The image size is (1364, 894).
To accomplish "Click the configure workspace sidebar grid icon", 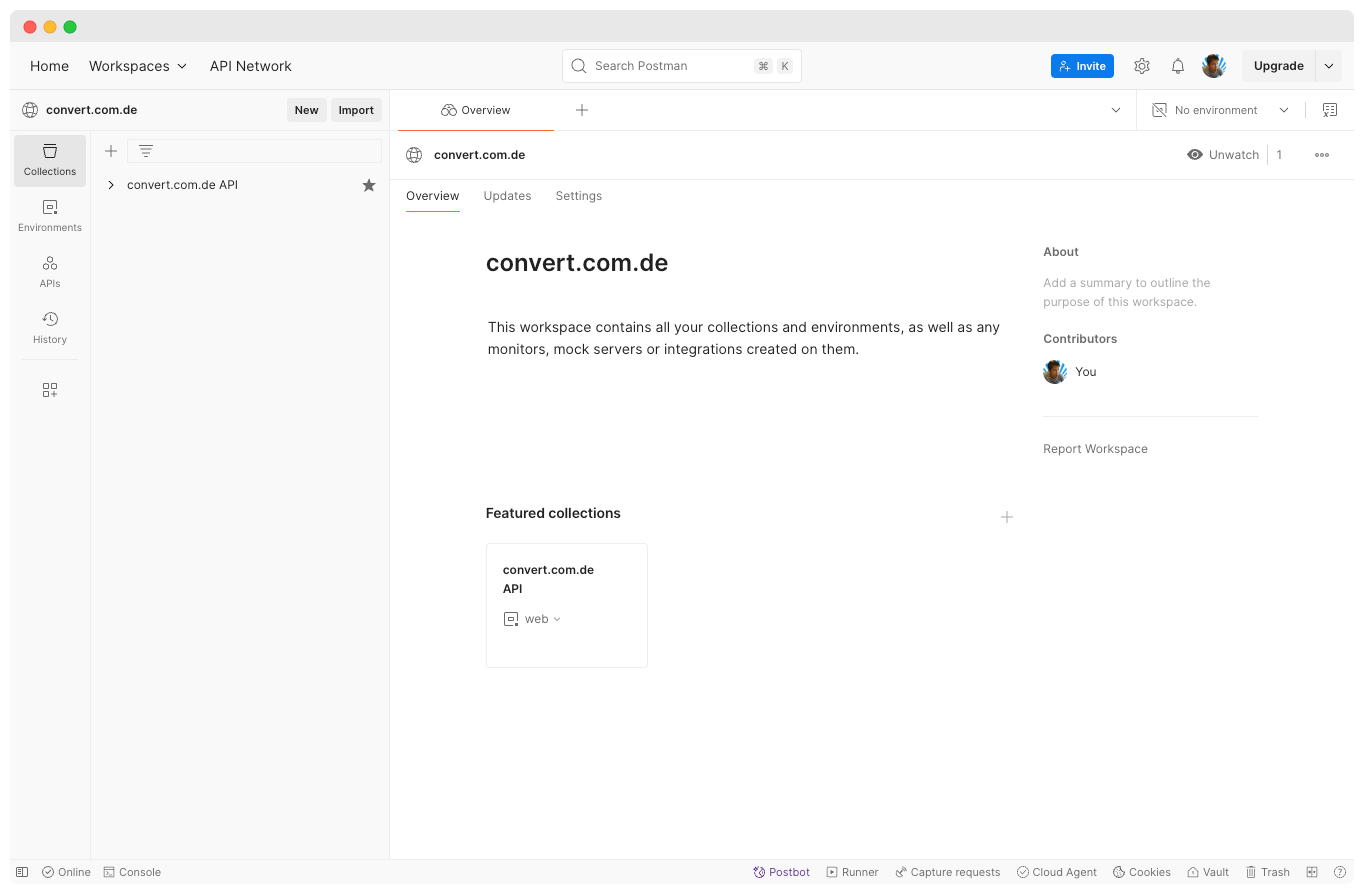I will click(50, 390).
